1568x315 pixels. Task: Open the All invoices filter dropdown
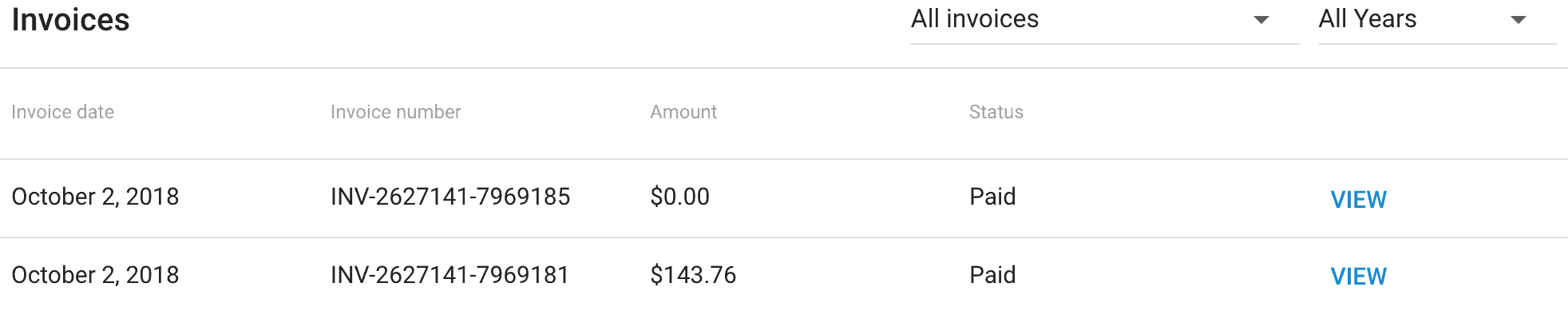coord(1104,20)
